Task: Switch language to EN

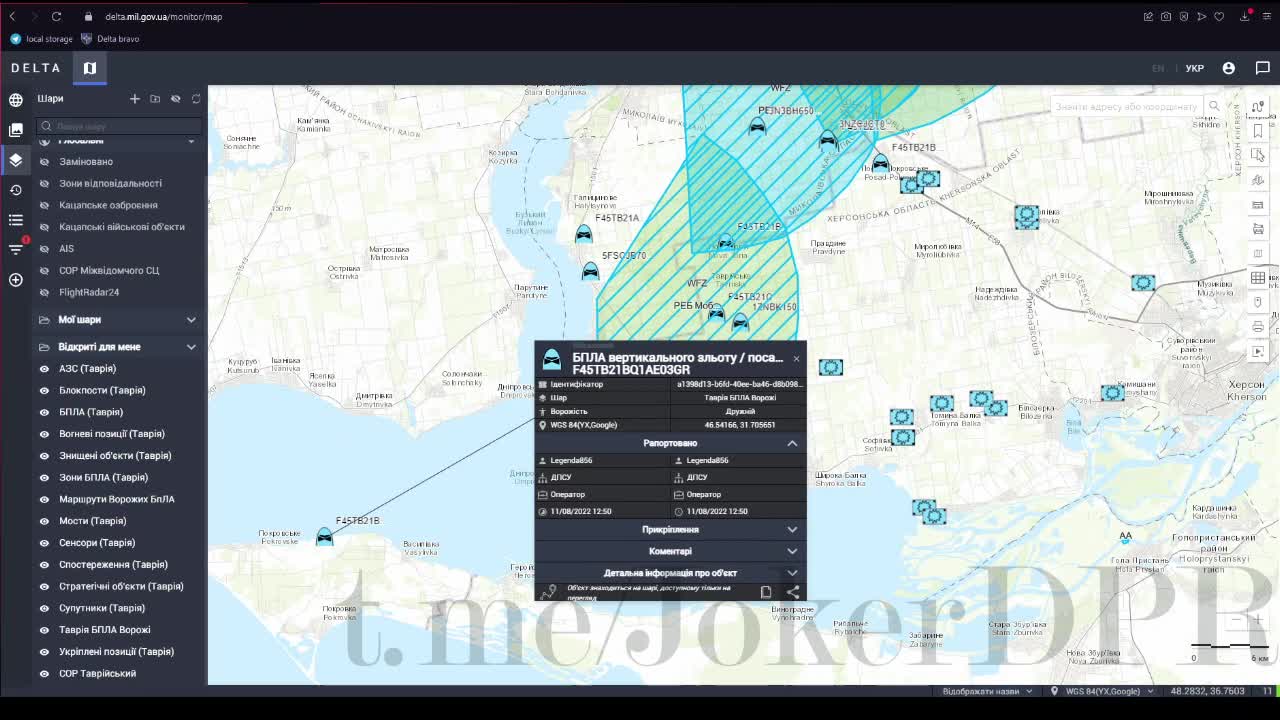Action: [1158, 68]
